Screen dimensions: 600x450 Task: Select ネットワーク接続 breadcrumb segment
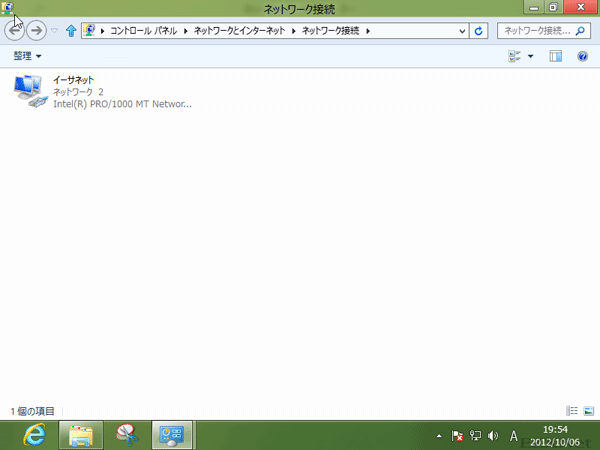(331, 31)
